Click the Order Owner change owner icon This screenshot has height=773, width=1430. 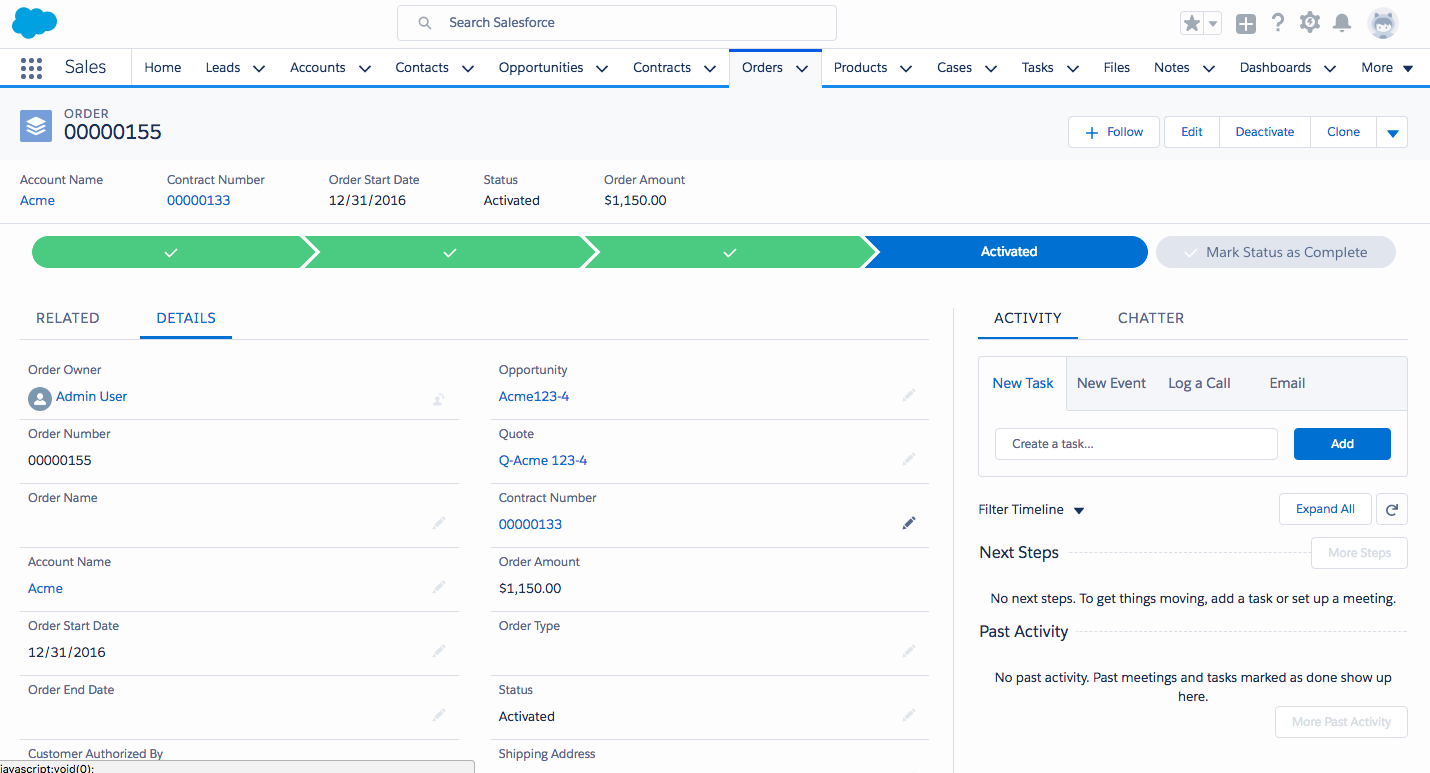click(x=438, y=399)
